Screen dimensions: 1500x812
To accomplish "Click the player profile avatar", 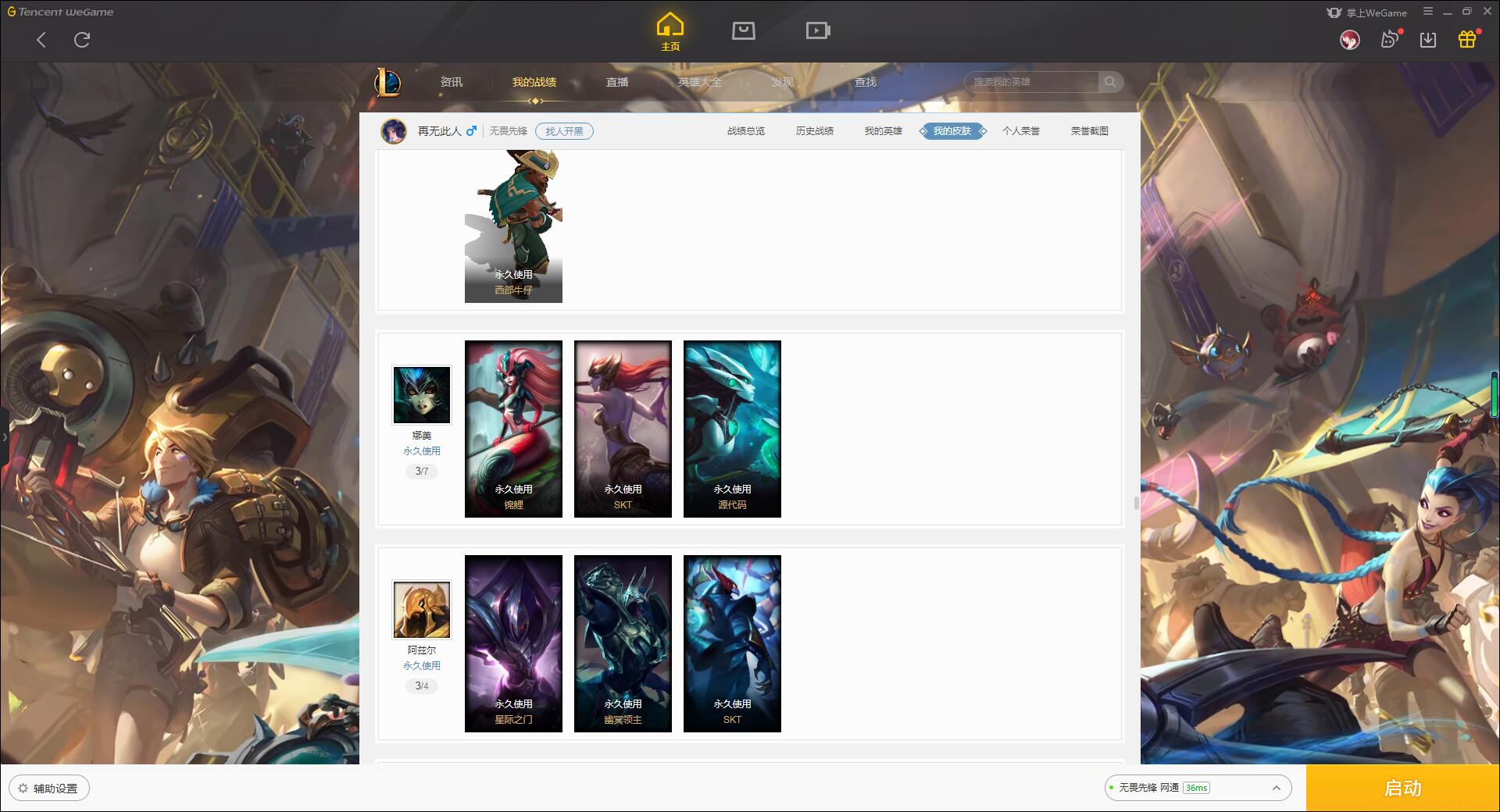I will [394, 131].
